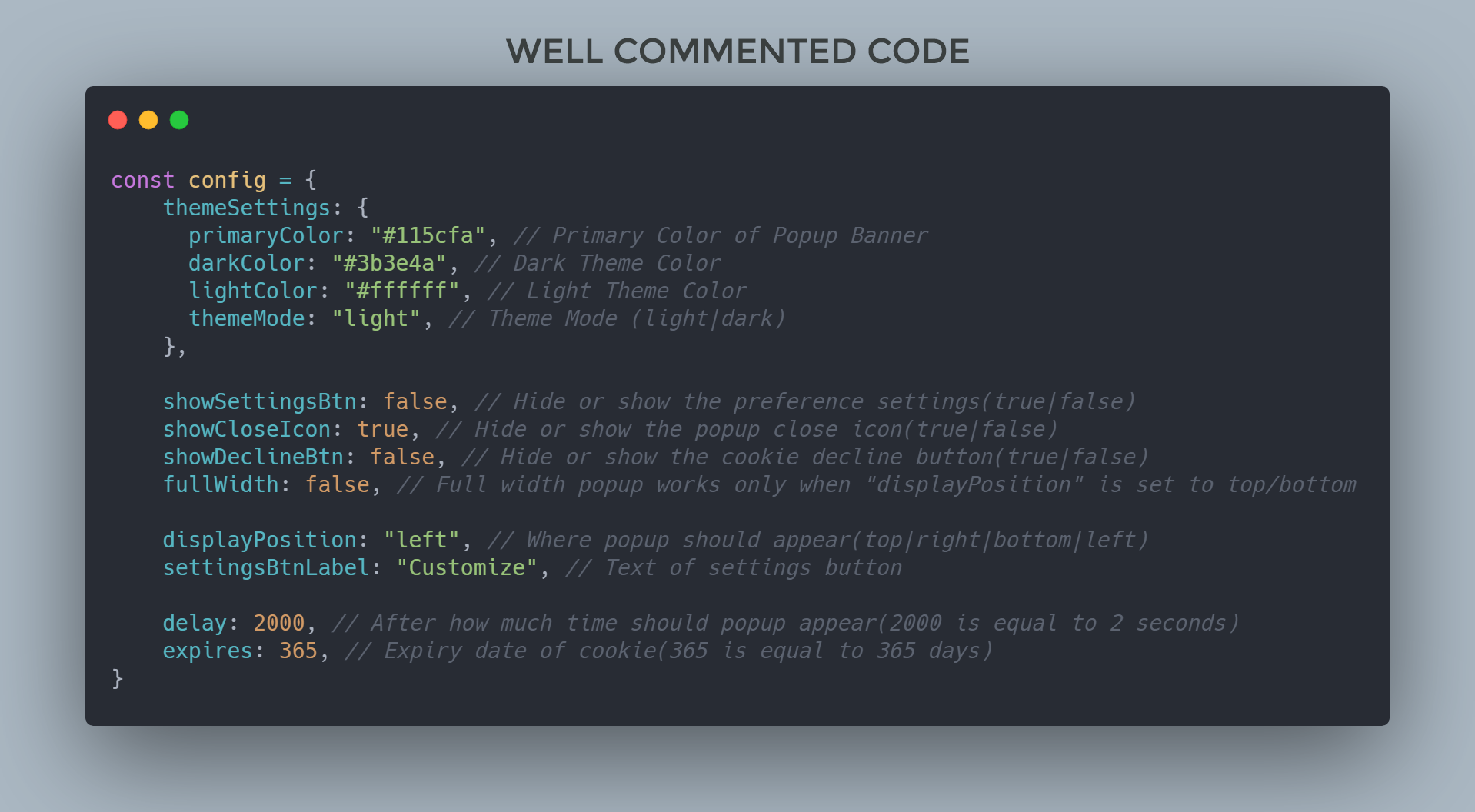Click the displayPosition "left" value
The width and height of the screenshot is (1475, 812).
pos(421,540)
